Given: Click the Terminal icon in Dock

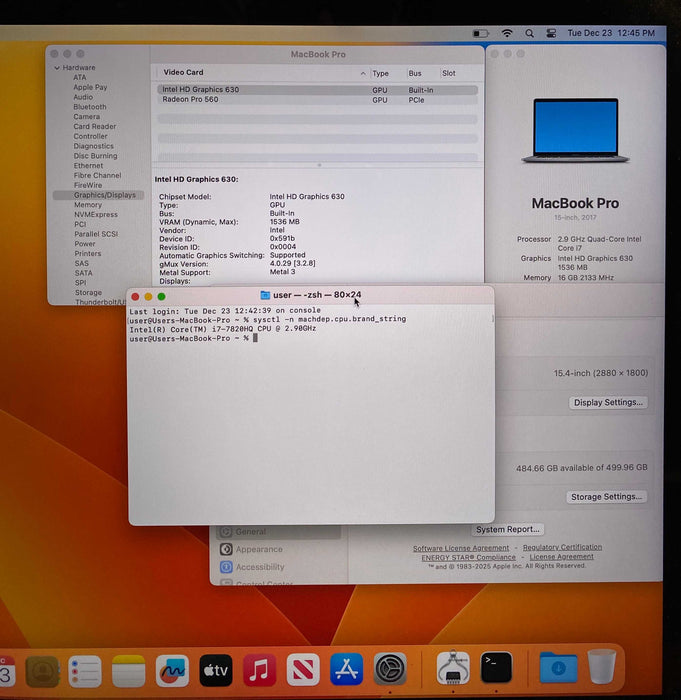Looking at the screenshot, I should [x=496, y=667].
